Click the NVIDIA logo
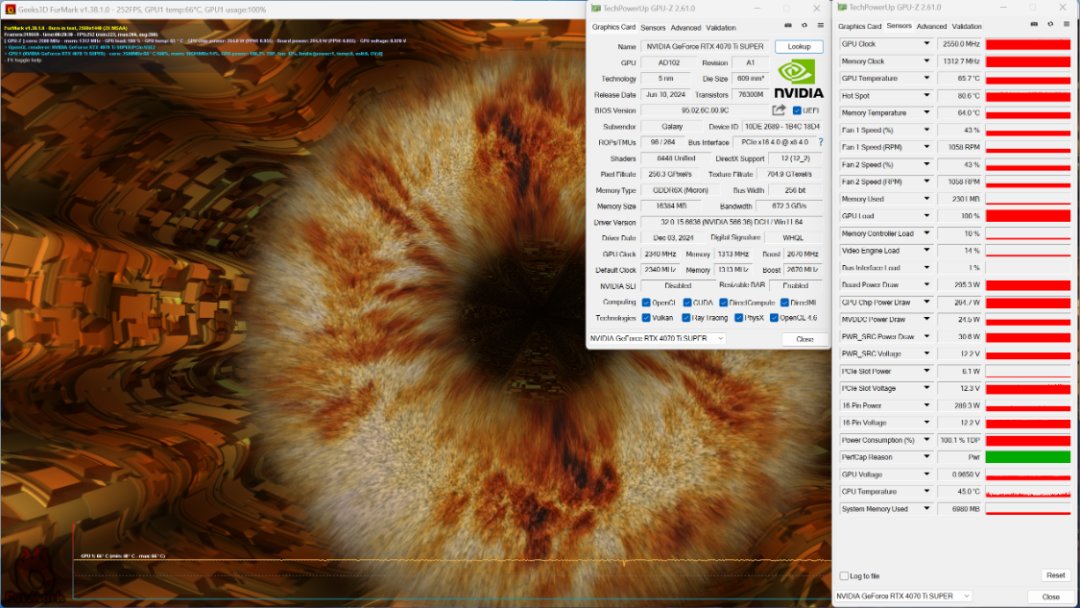This screenshot has height=608, width=1080. click(x=798, y=79)
